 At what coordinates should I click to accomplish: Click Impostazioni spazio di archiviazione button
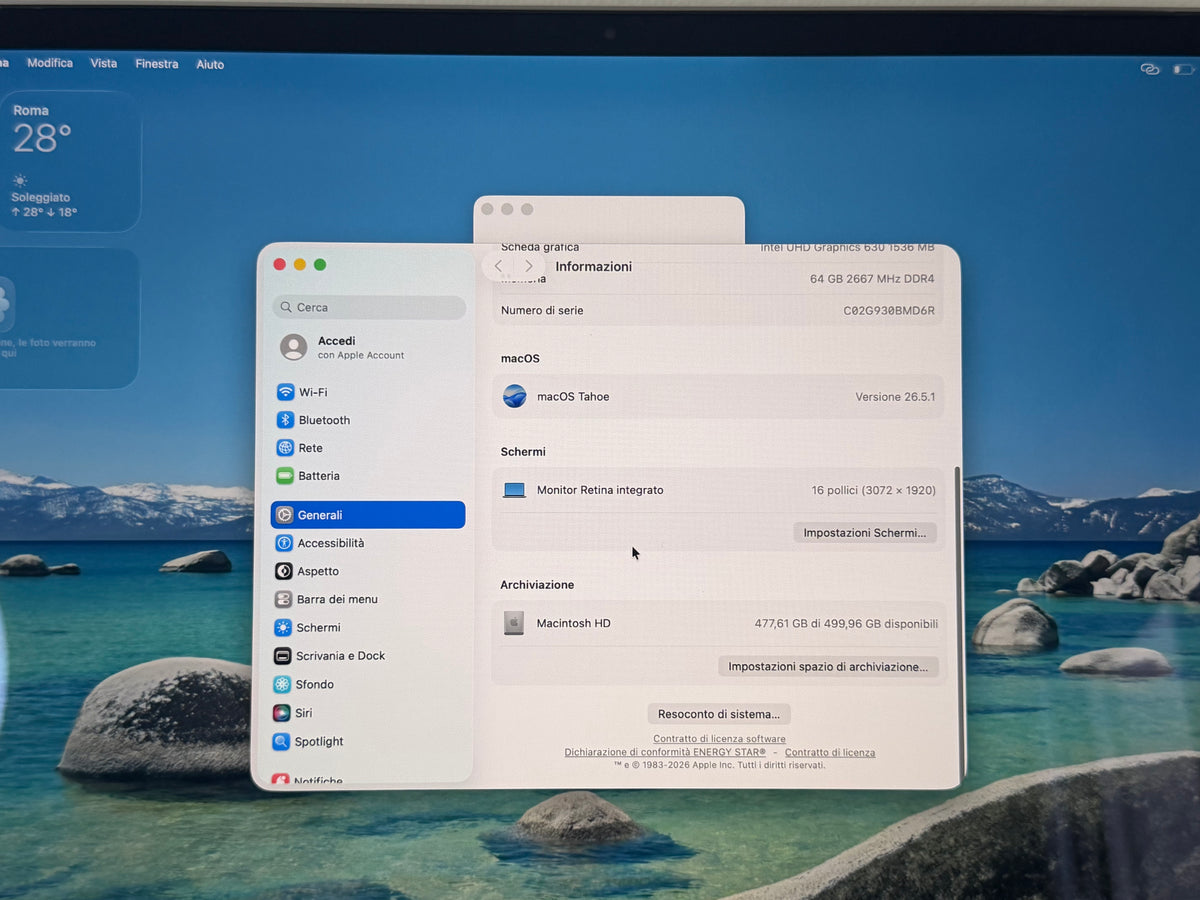[828, 666]
